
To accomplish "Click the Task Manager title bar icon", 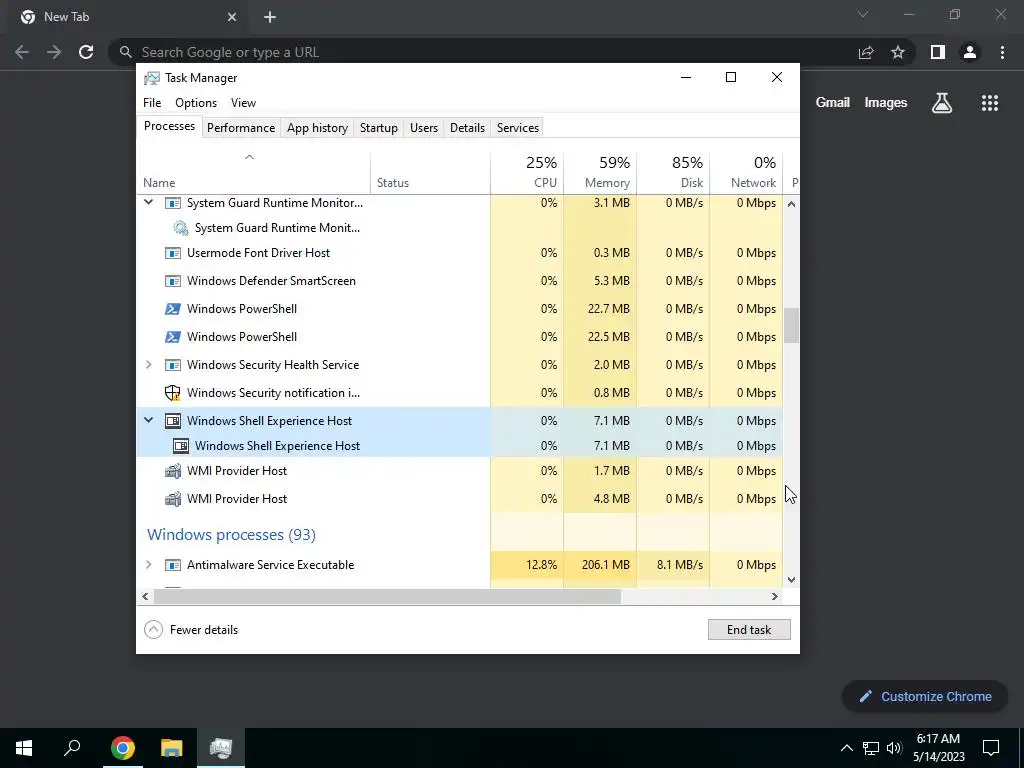I will pyautogui.click(x=152, y=78).
